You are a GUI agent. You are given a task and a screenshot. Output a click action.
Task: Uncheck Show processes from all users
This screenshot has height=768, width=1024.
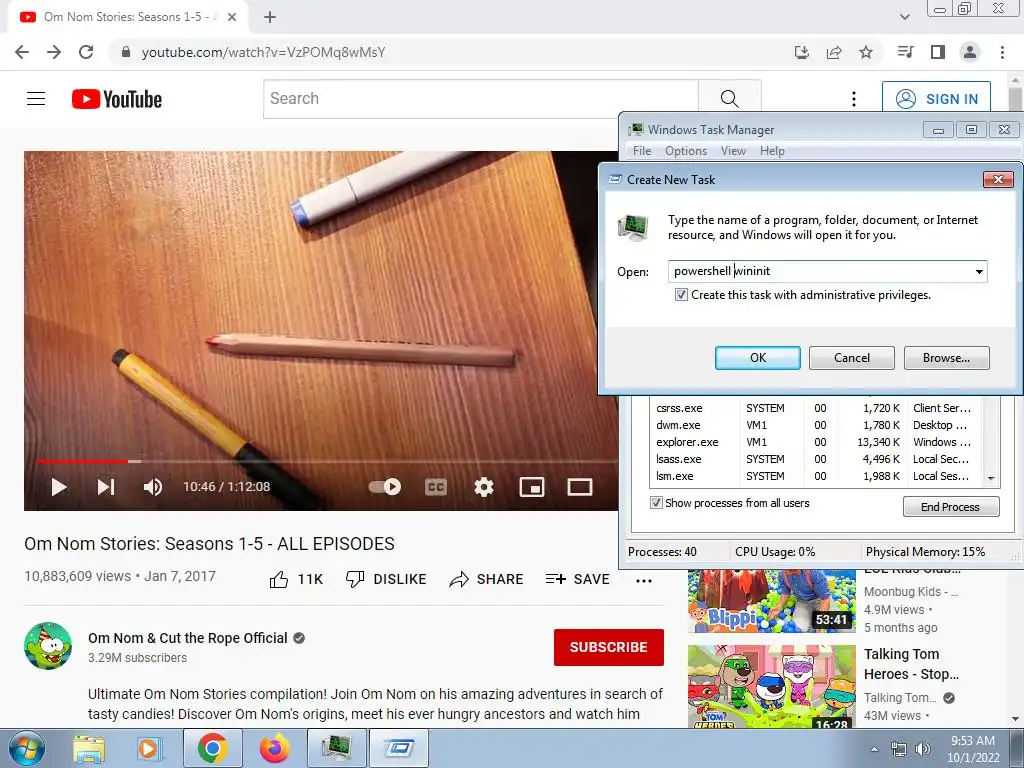656,503
